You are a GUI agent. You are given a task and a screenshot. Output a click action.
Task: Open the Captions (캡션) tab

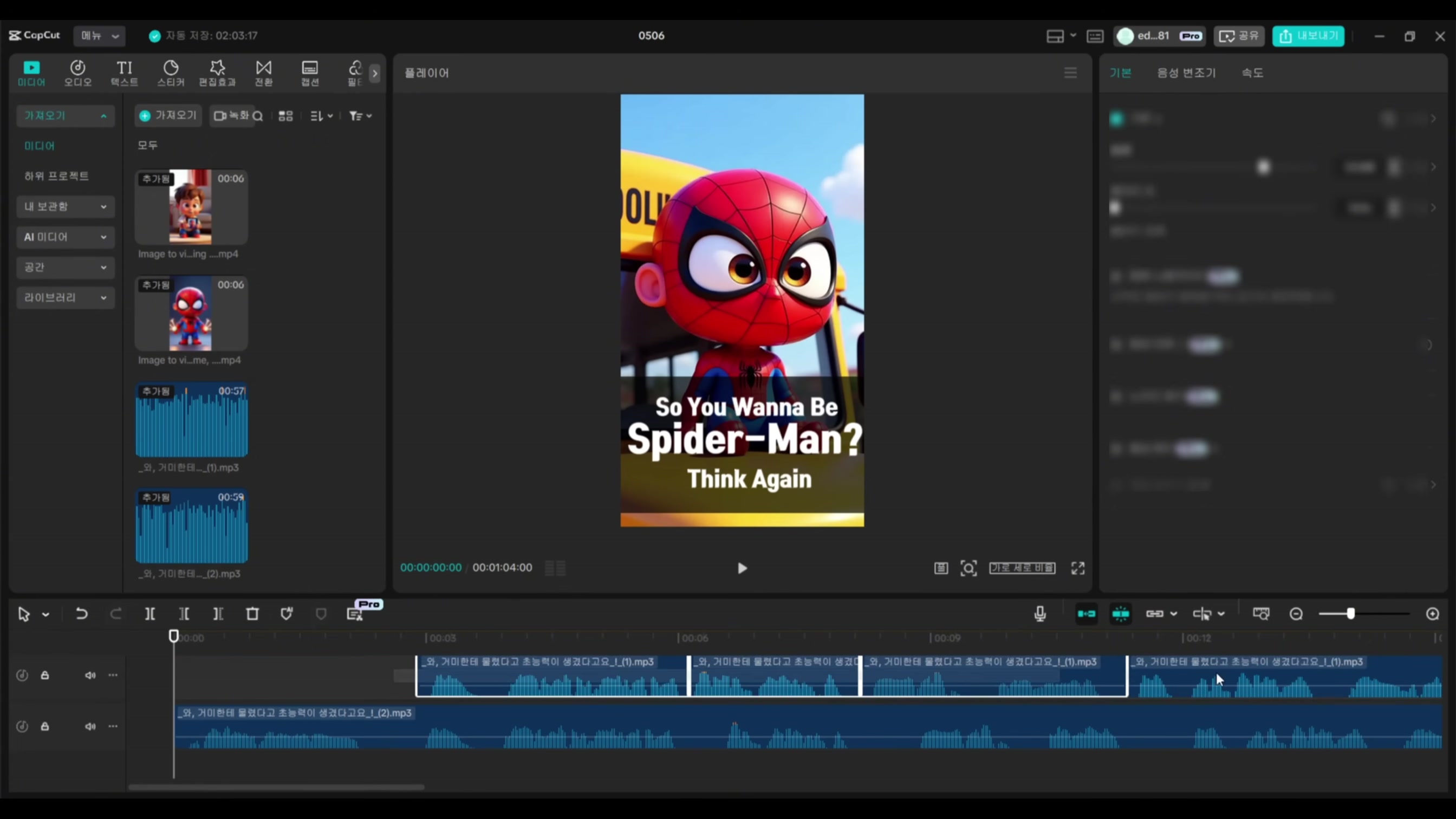tap(310, 74)
